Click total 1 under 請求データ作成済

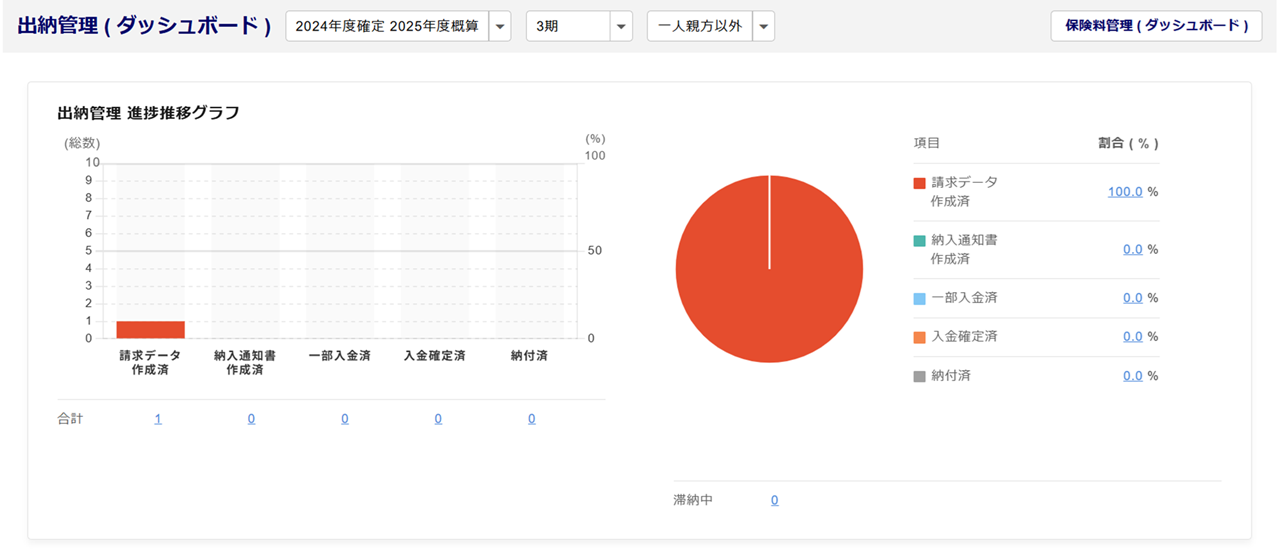tap(158, 419)
